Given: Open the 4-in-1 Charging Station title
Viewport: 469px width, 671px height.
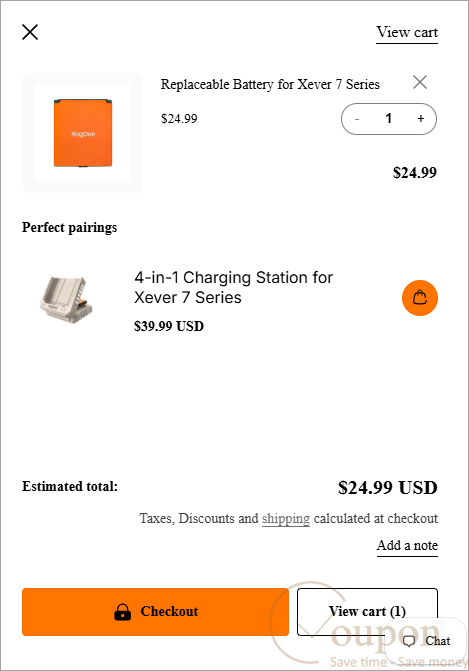Looking at the screenshot, I should pyautogui.click(x=234, y=287).
